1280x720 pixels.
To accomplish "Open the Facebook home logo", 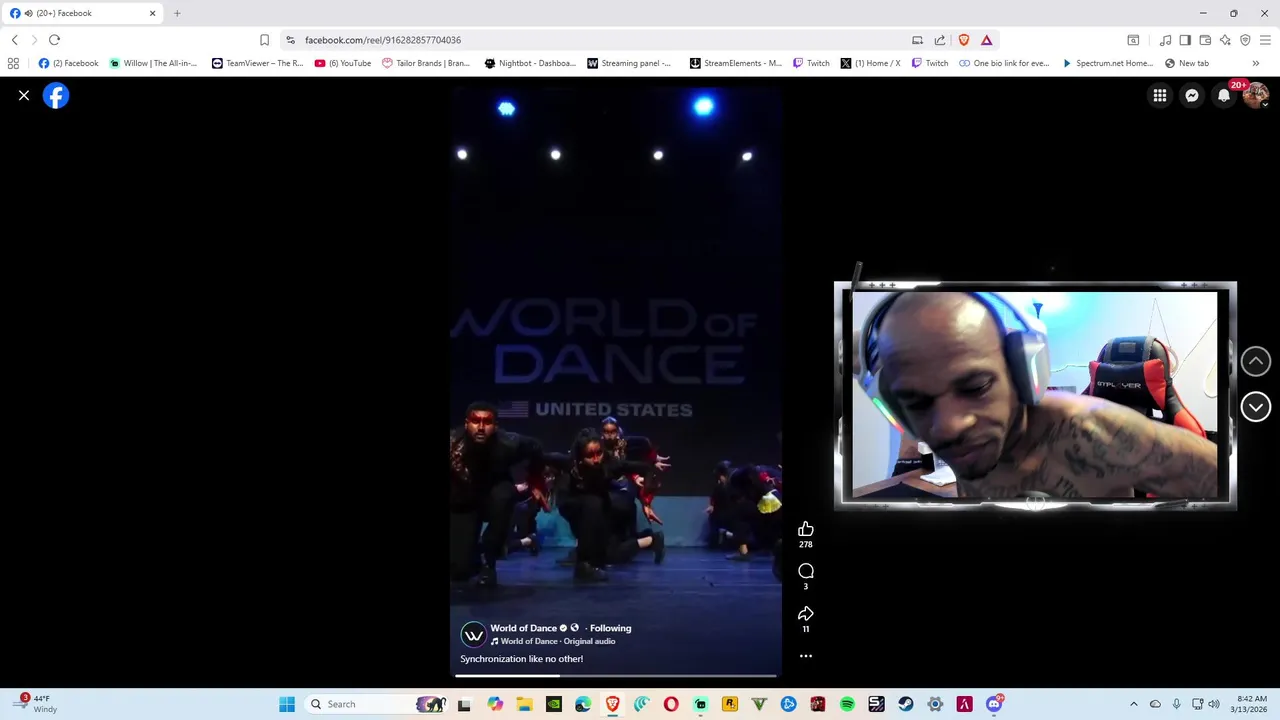I will 56,95.
